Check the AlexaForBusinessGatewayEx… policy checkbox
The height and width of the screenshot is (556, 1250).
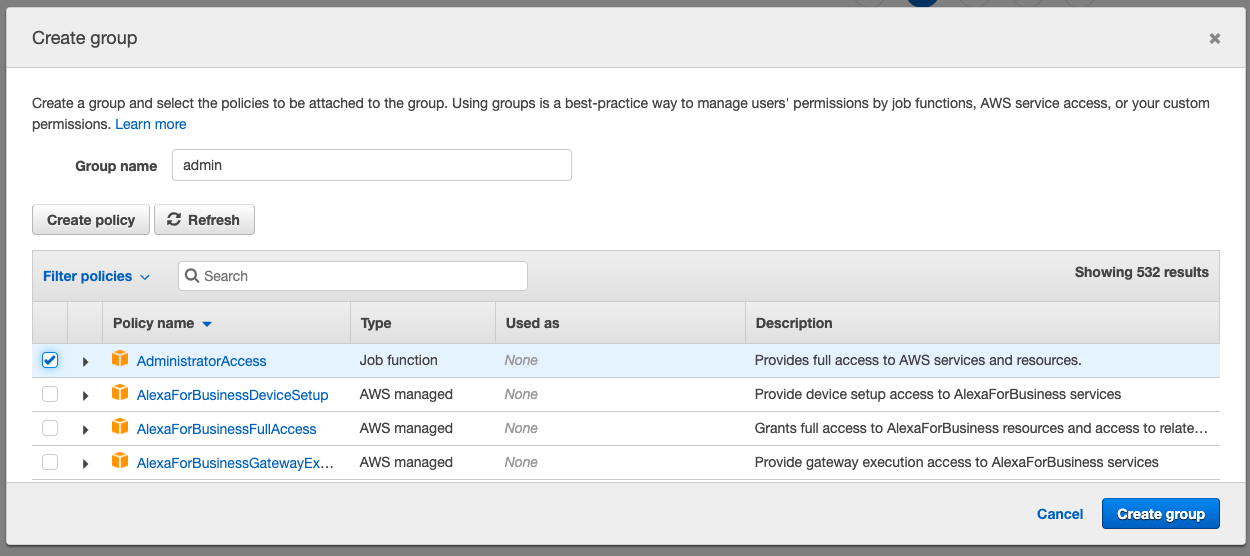50,462
